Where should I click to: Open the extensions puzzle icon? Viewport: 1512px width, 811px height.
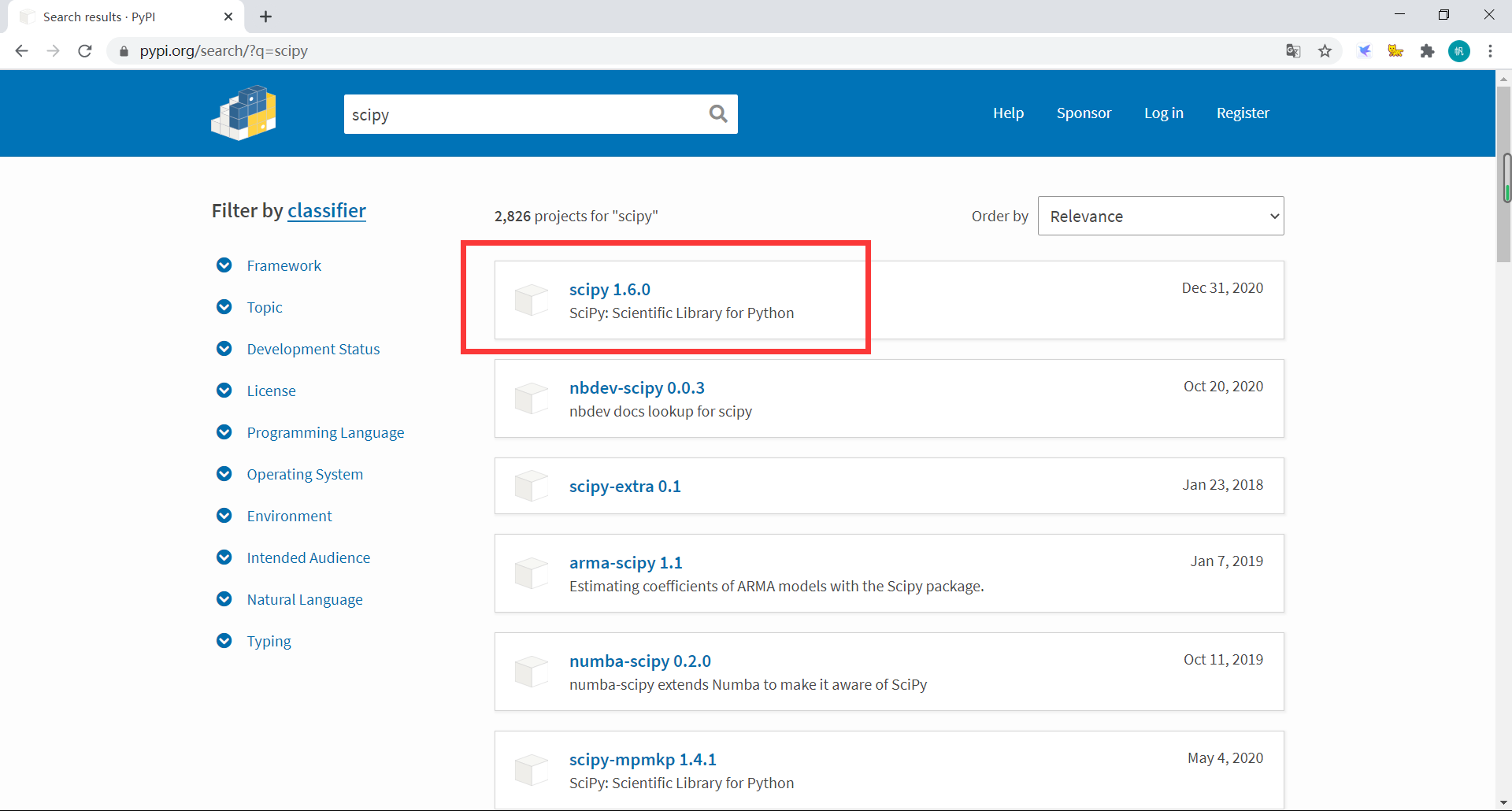coord(1427,51)
